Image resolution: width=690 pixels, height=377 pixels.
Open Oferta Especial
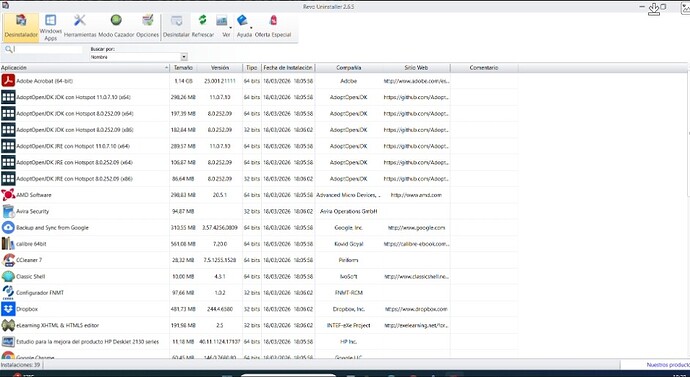pos(273,27)
